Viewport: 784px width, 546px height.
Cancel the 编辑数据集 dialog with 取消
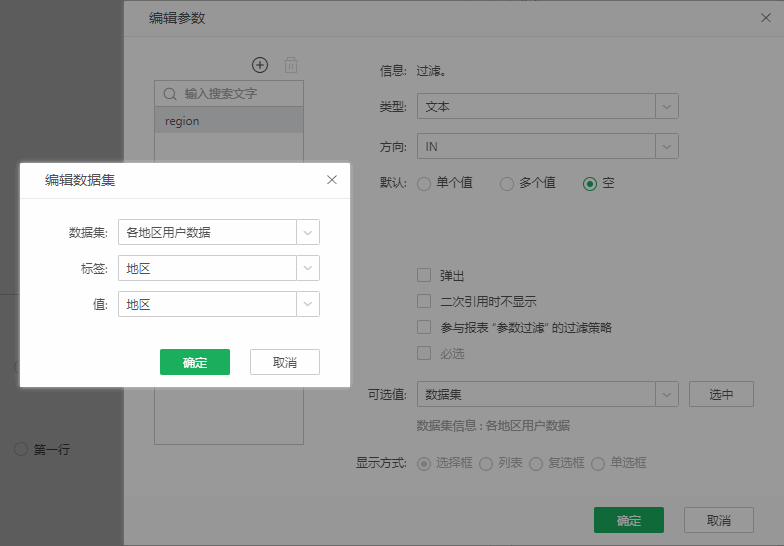point(285,362)
